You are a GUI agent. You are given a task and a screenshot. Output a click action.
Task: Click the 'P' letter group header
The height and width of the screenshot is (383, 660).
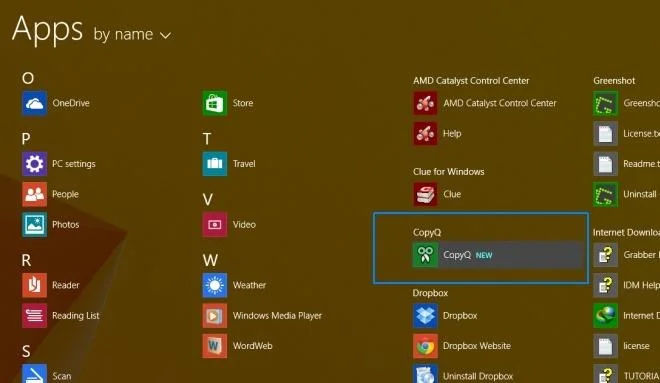26,138
